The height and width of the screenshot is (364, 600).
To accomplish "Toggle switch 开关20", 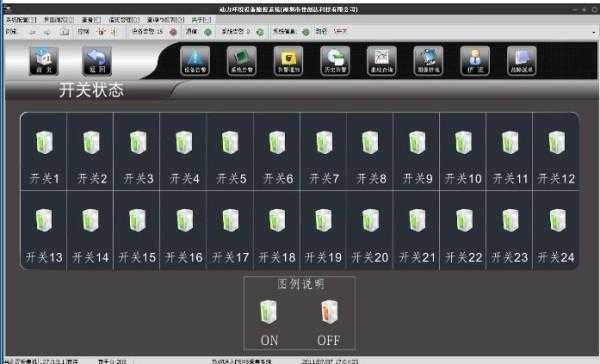I will coord(370,220).
